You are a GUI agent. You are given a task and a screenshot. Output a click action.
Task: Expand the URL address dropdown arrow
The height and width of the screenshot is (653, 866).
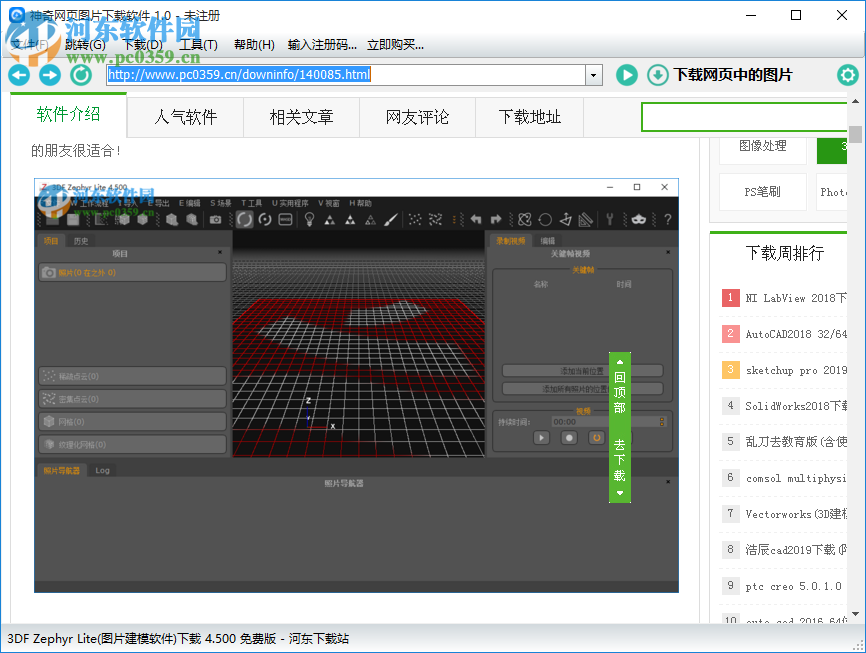tap(593, 75)
